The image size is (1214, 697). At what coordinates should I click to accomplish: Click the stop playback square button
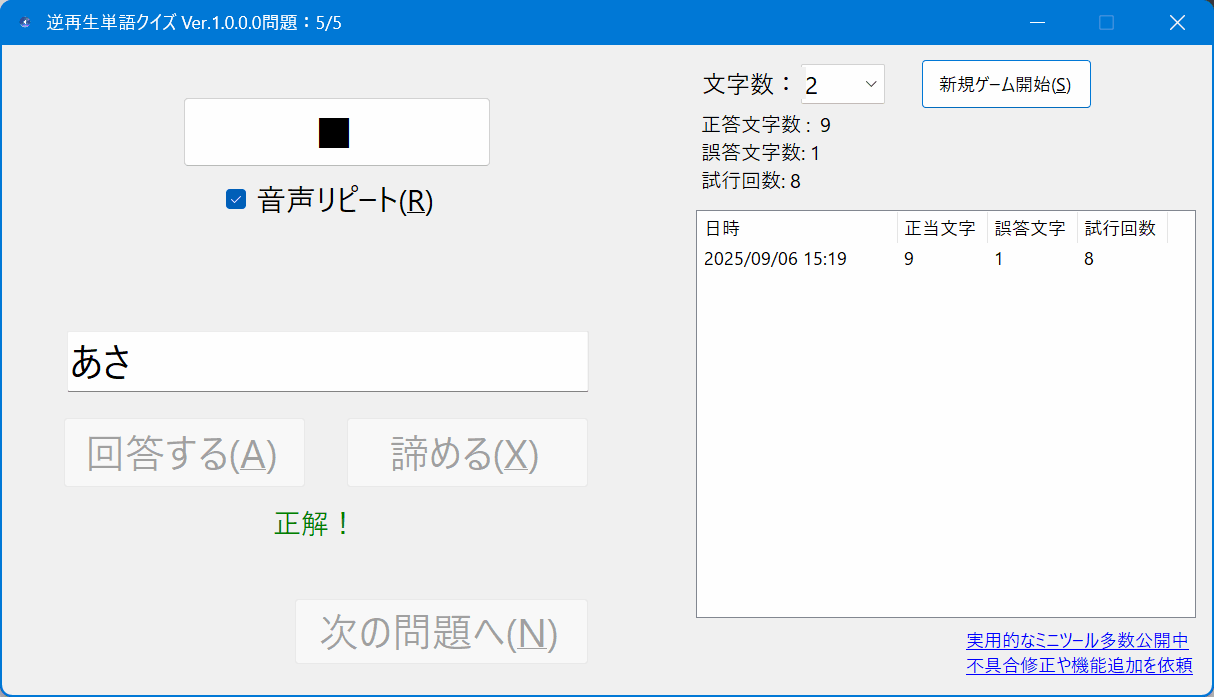click(336, 132)
